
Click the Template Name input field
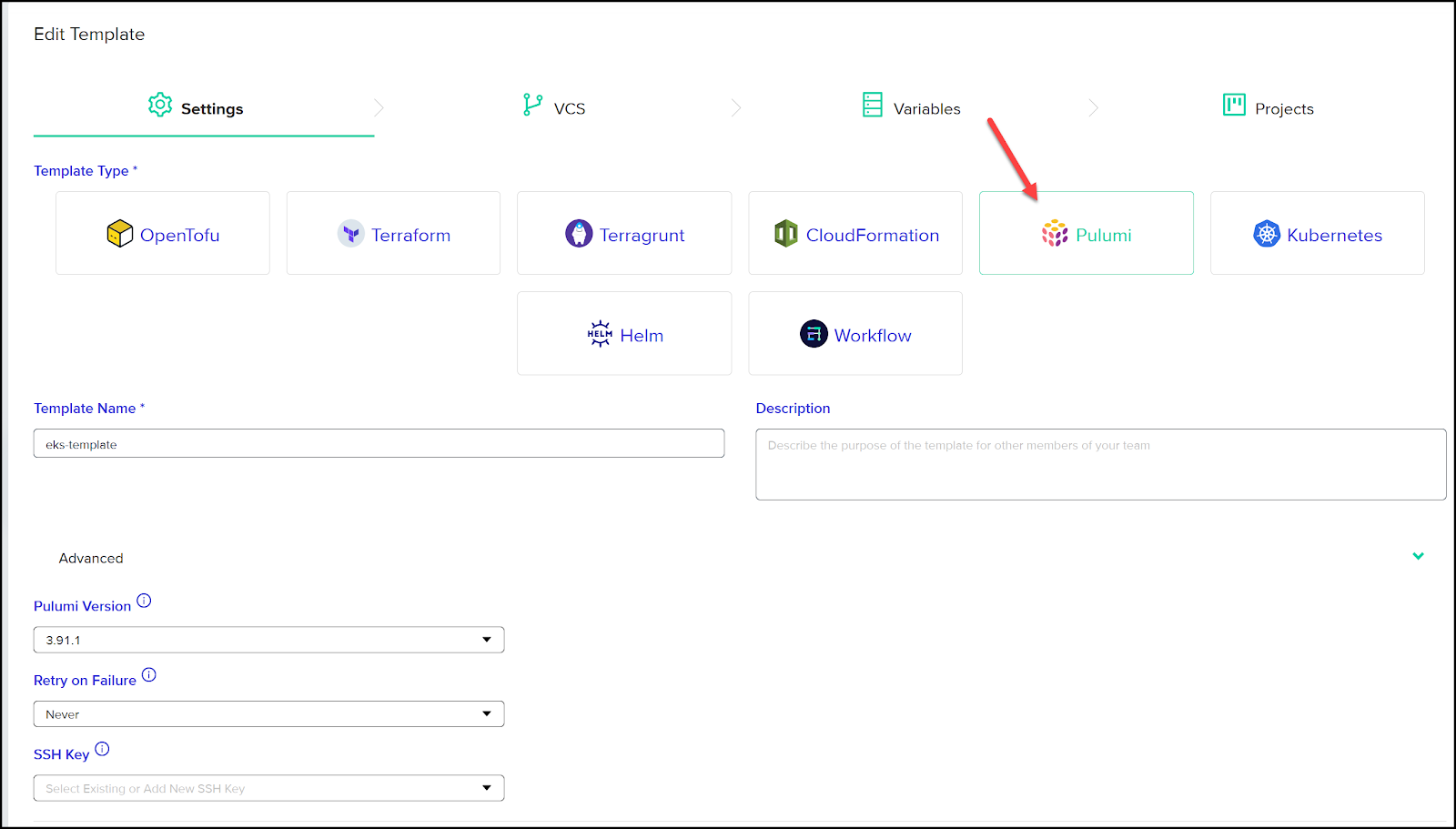click(379, 443)
